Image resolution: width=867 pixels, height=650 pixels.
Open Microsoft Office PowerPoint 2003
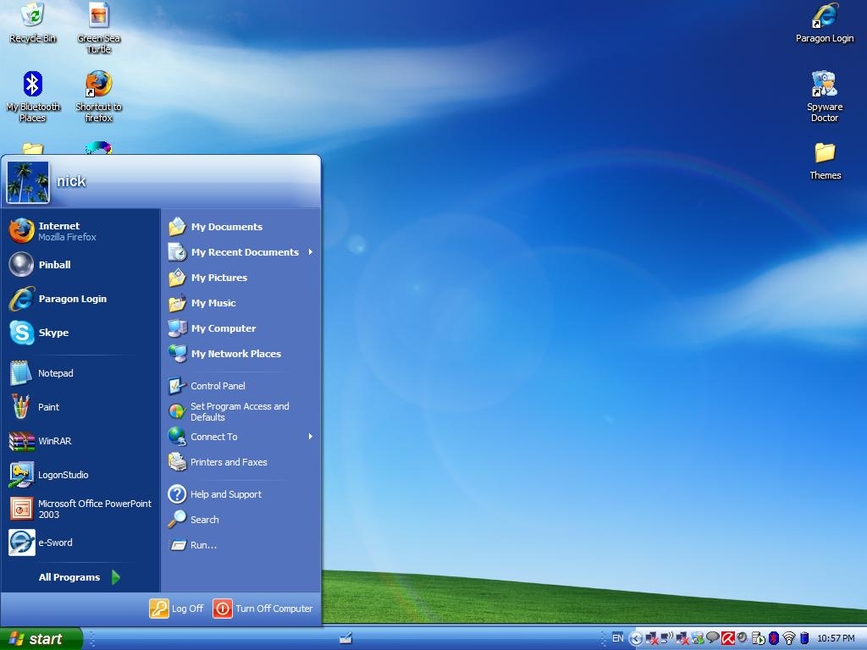click(80, 509)
